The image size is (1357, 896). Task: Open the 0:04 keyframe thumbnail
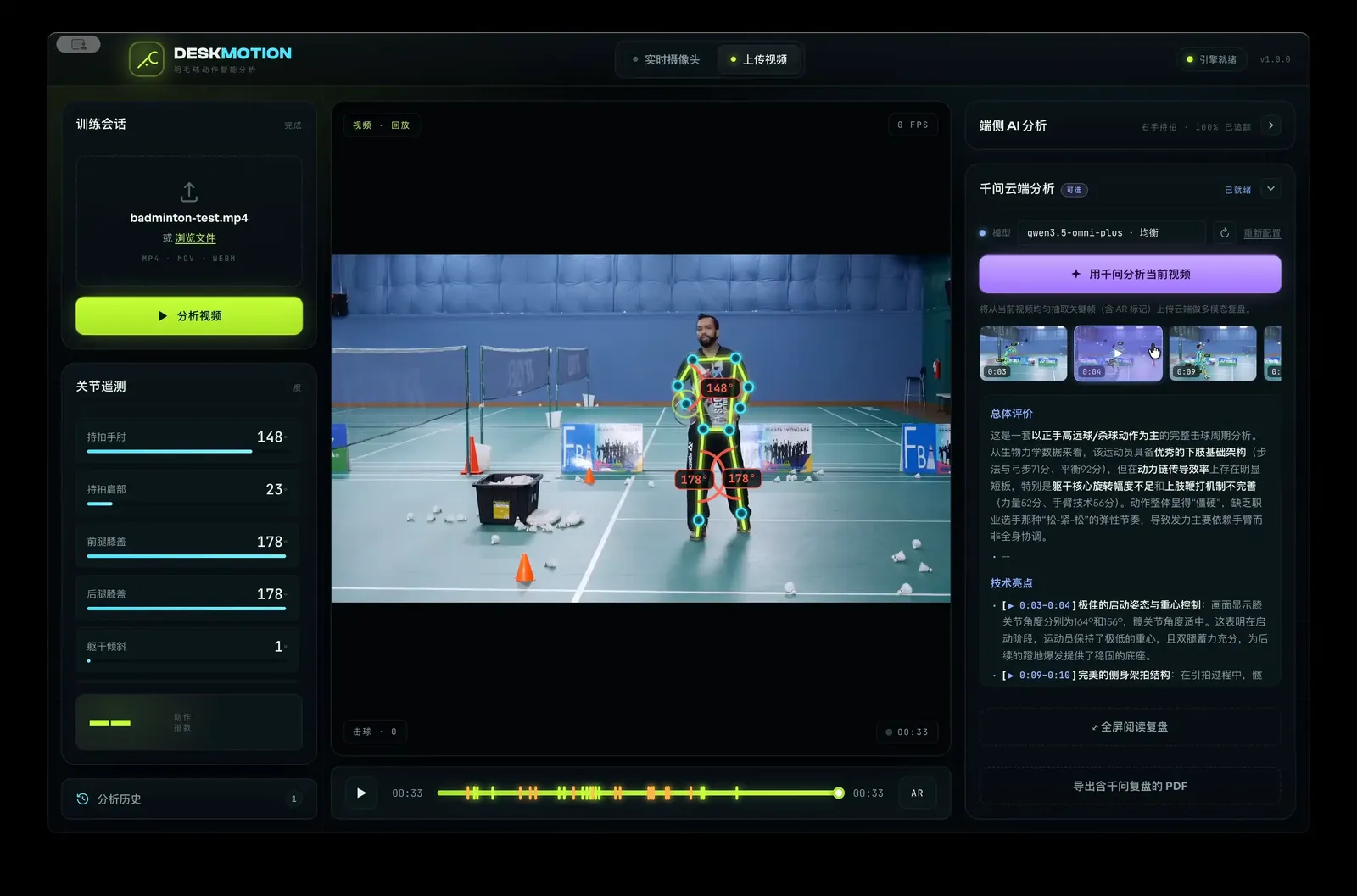[1118, 353]
